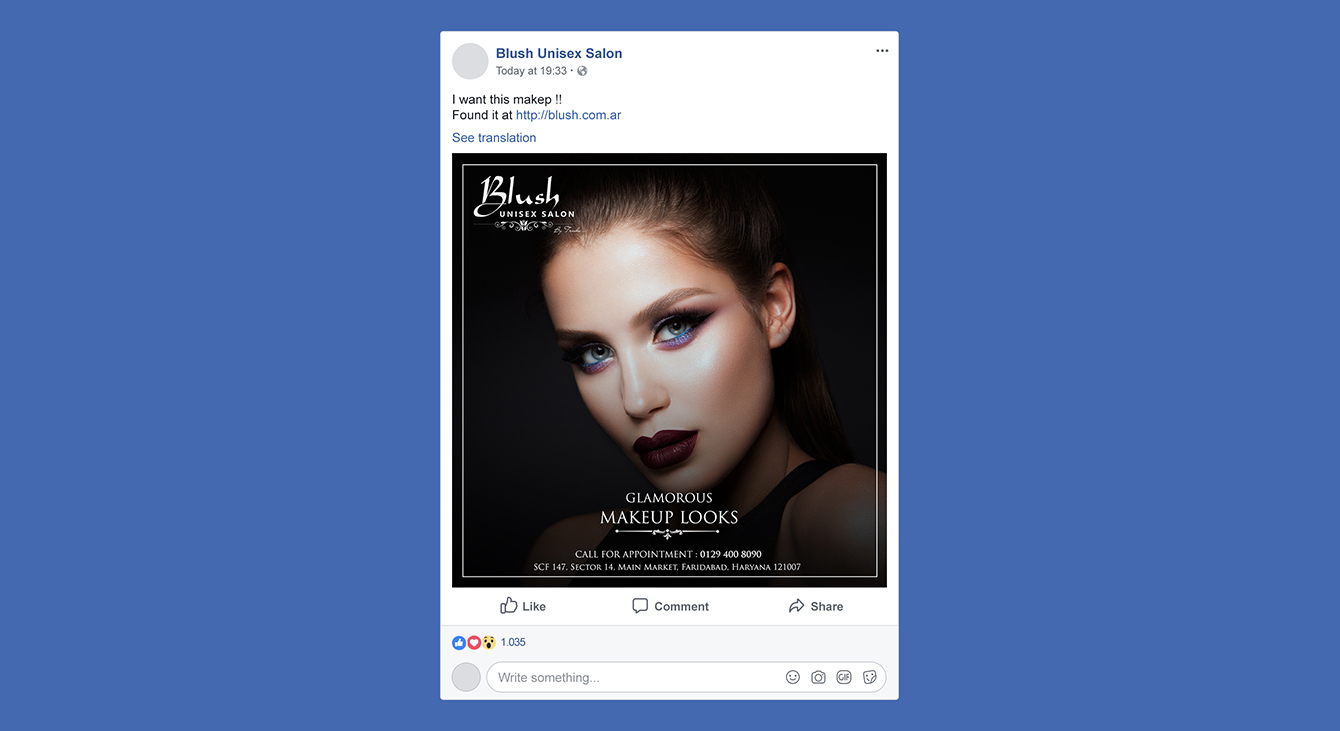The height and width of the screenshot is (731, 1340).
Task: Click the blue like reaction icon
Action: 459,643
